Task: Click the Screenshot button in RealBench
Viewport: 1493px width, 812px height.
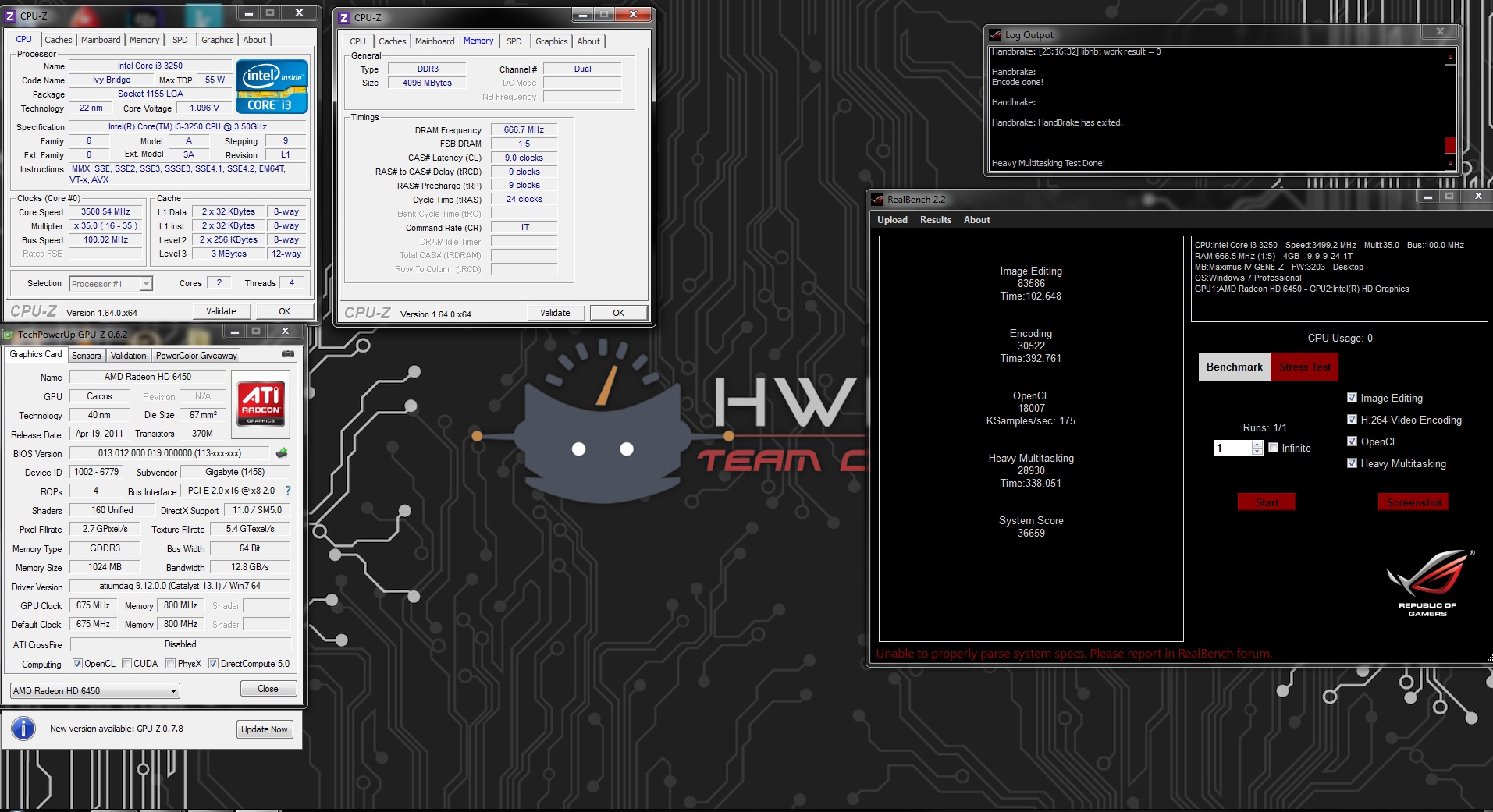Action: [x=1413, y=502]
